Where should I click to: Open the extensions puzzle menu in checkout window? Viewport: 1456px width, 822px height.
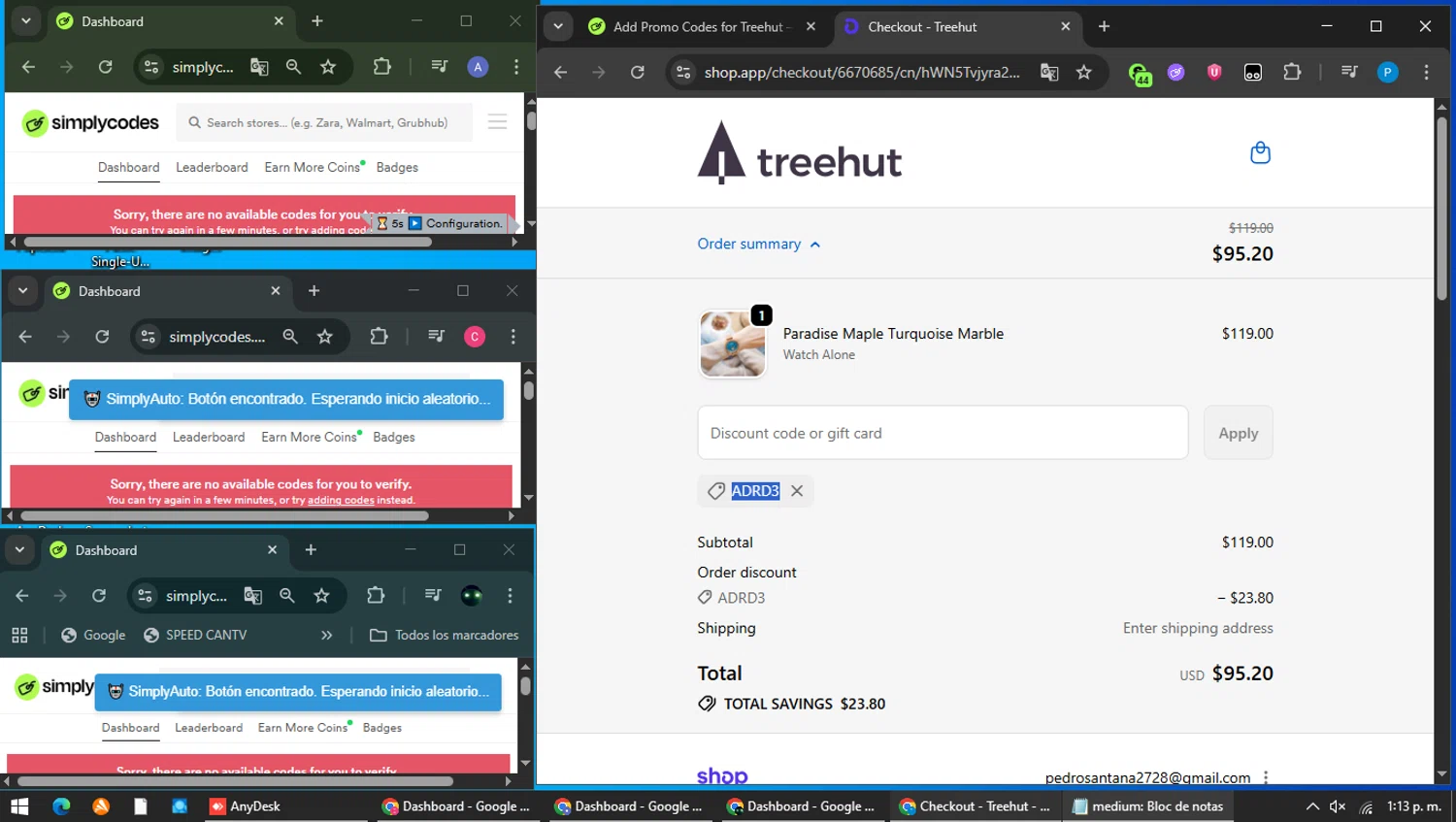coord(1292,72)
